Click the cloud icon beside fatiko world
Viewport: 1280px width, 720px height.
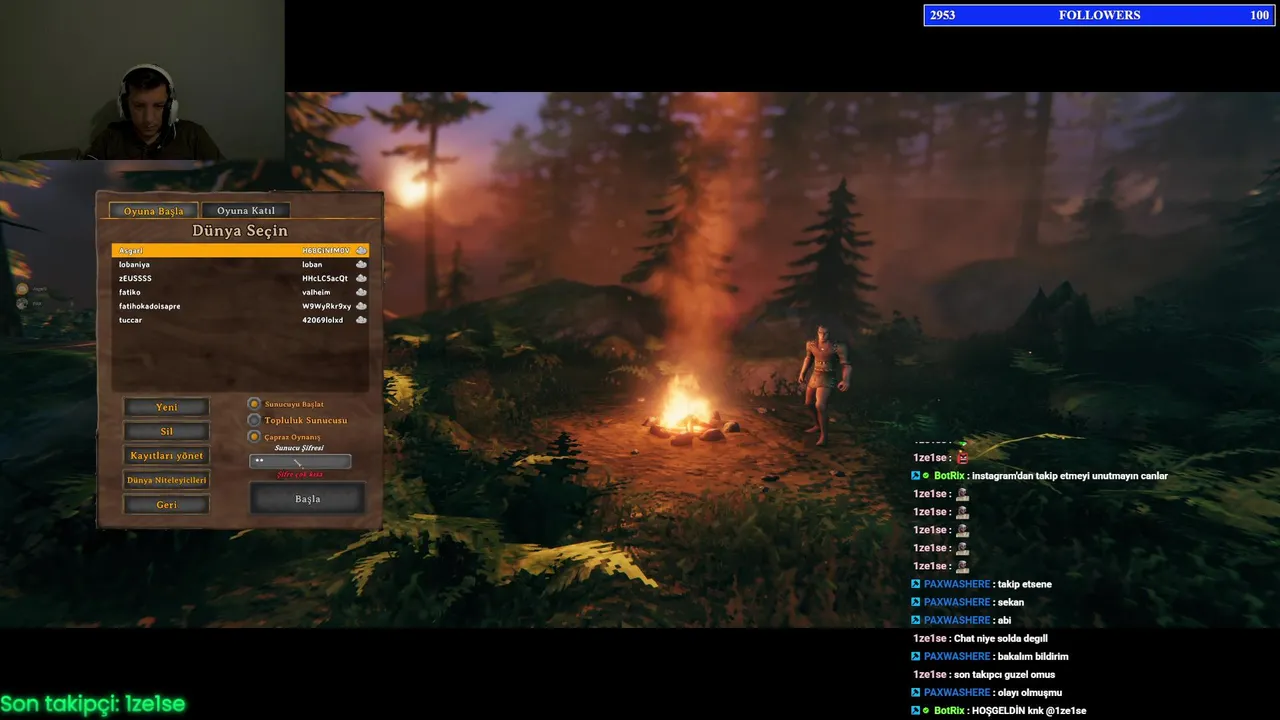(361, 292)
